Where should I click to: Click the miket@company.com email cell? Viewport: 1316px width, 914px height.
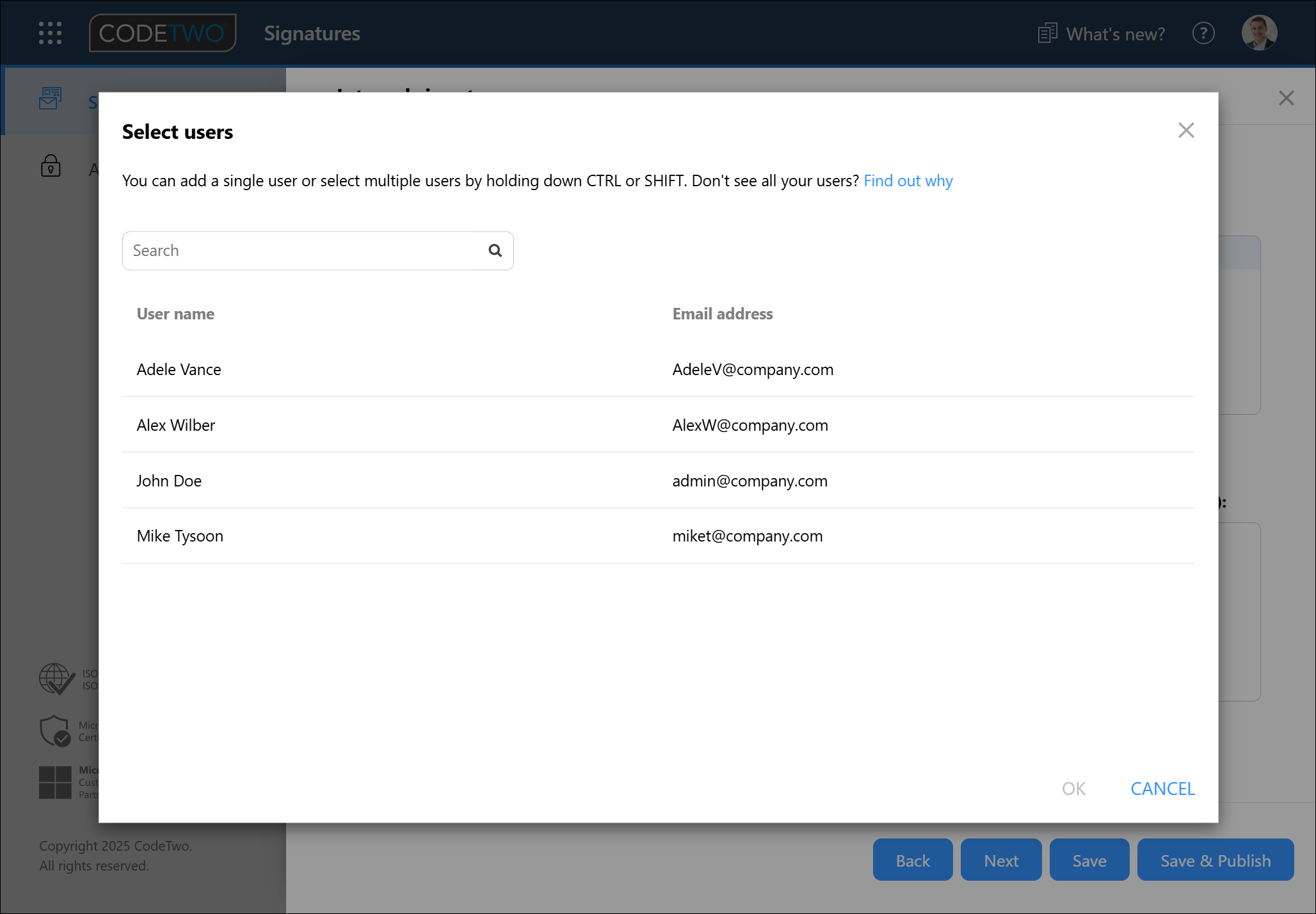747,536
